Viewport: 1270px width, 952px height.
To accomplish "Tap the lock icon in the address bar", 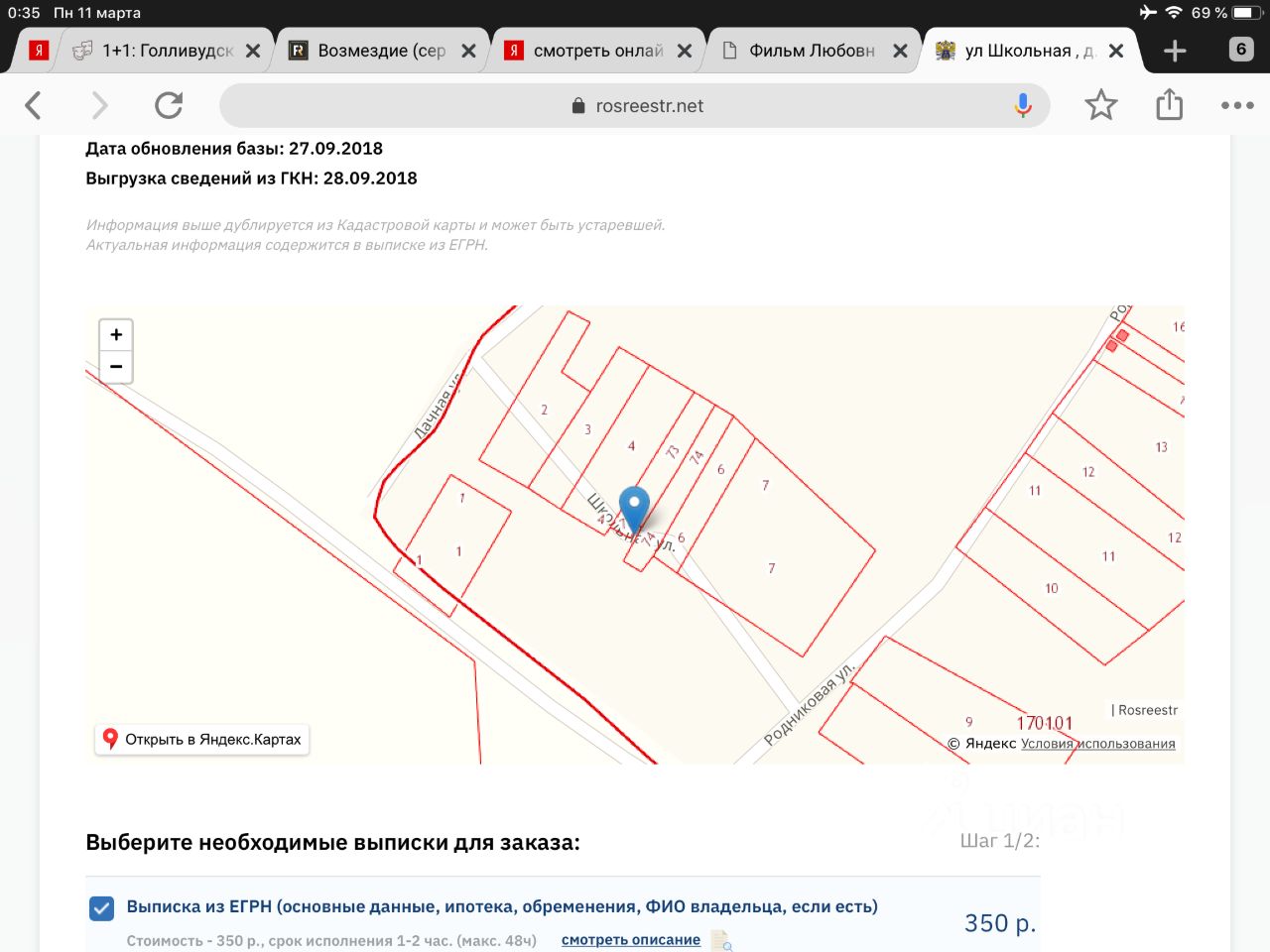I will [x=578, y=105].
